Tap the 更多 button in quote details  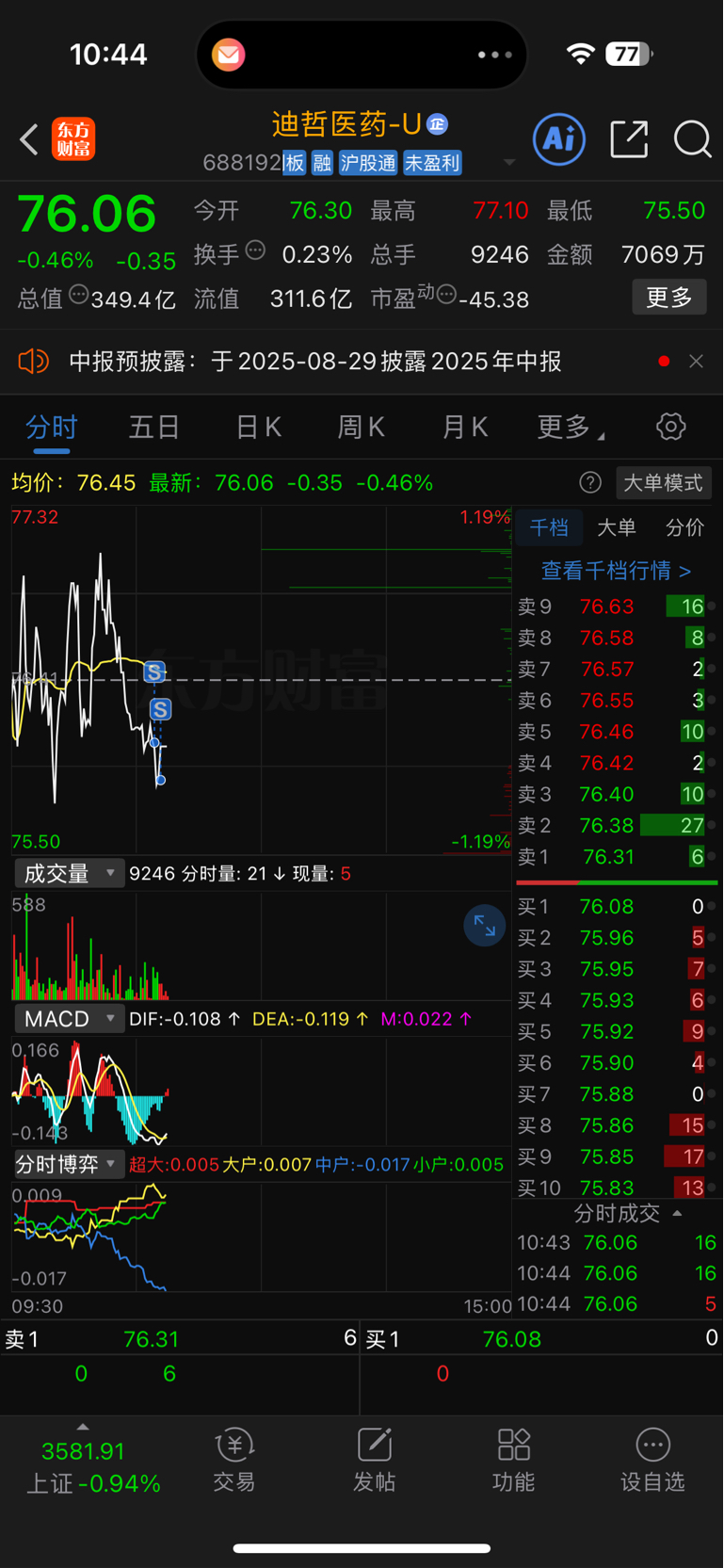[x=669, y=298]
